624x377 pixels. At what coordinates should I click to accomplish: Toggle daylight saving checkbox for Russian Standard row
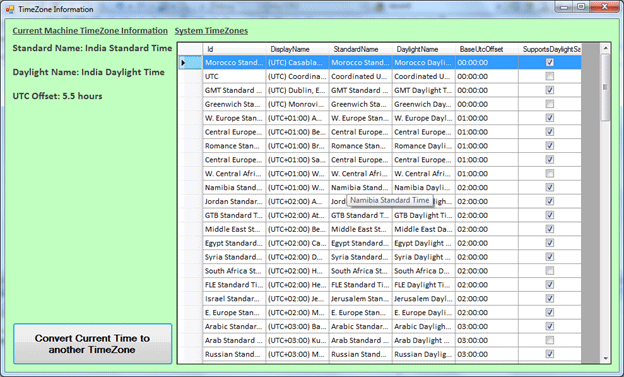point(550,354)
